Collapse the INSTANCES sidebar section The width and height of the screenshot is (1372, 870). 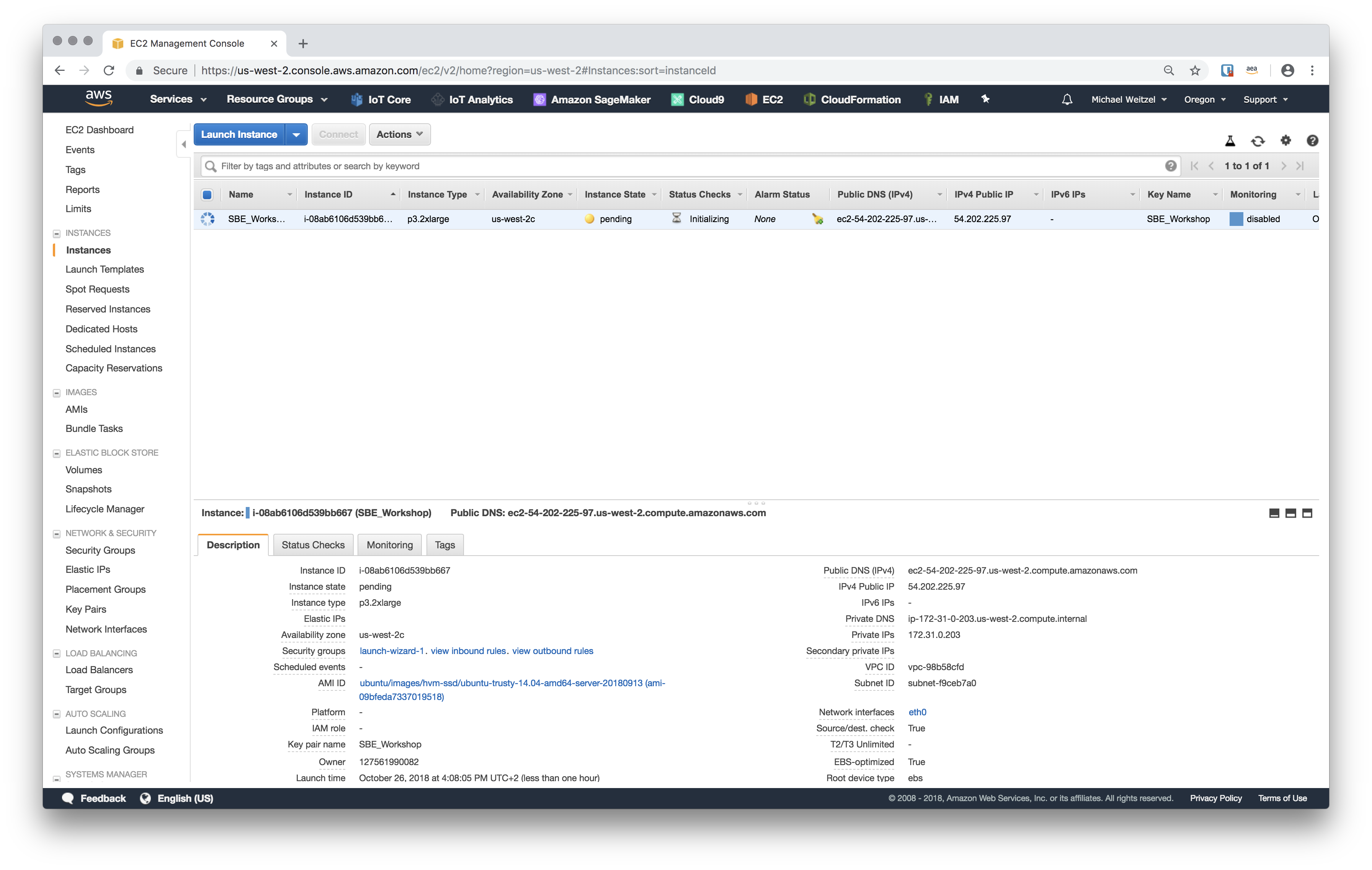pos(56,233)
